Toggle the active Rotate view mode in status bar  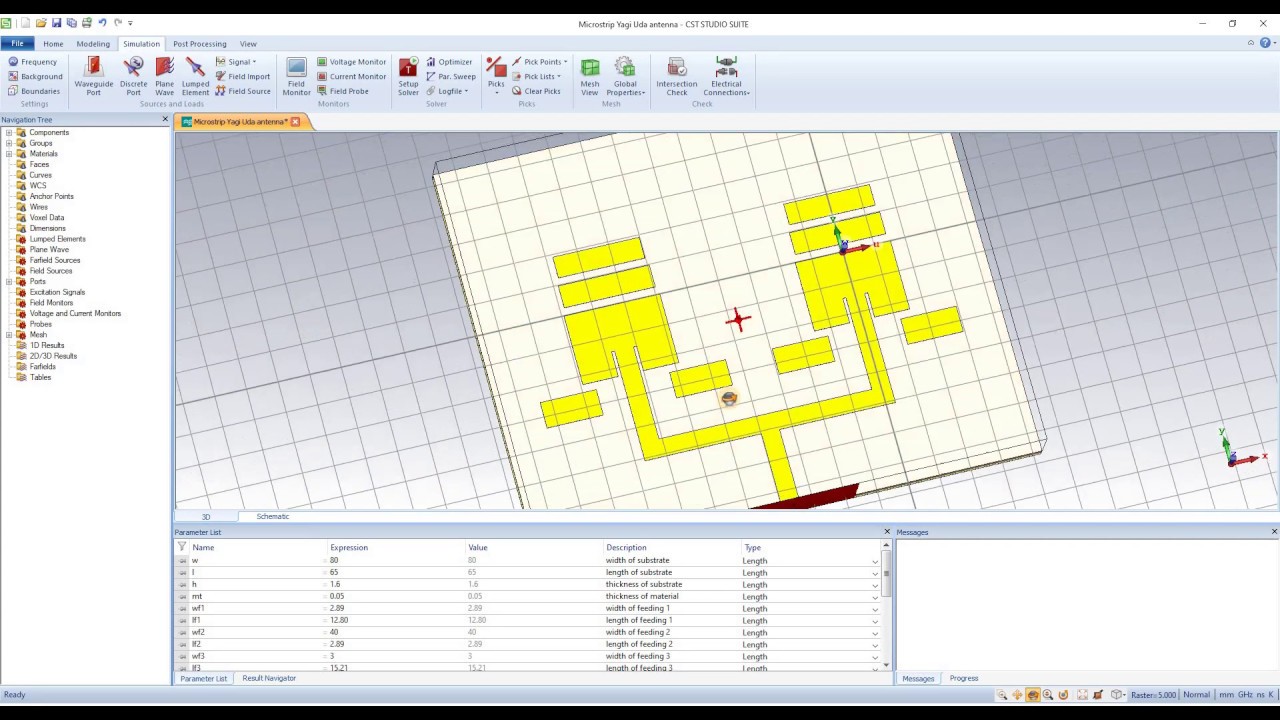pos(1033,694)
